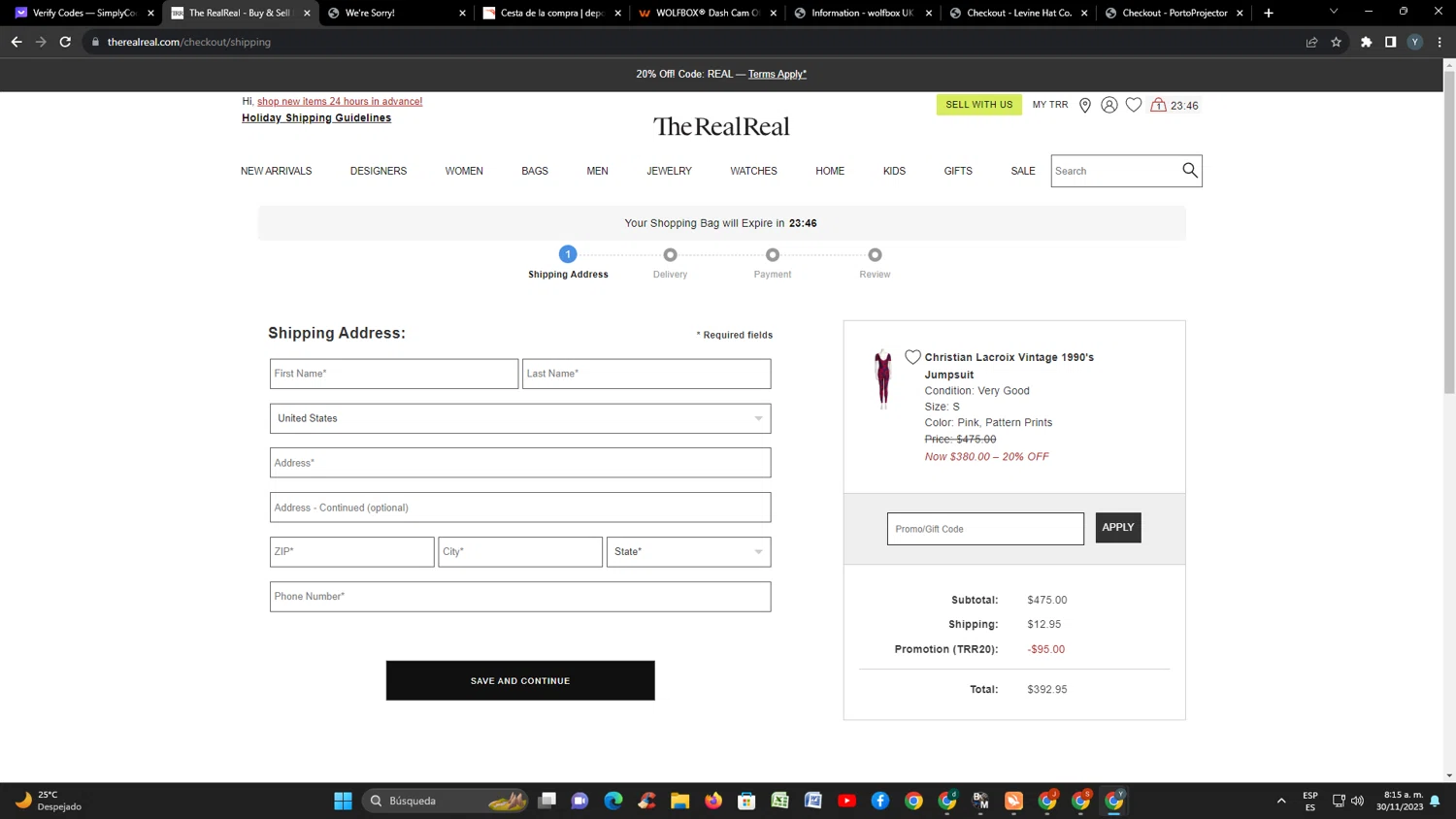Open the JEWELRY menu
This screenshot has height=819, width=1456.
670,171
